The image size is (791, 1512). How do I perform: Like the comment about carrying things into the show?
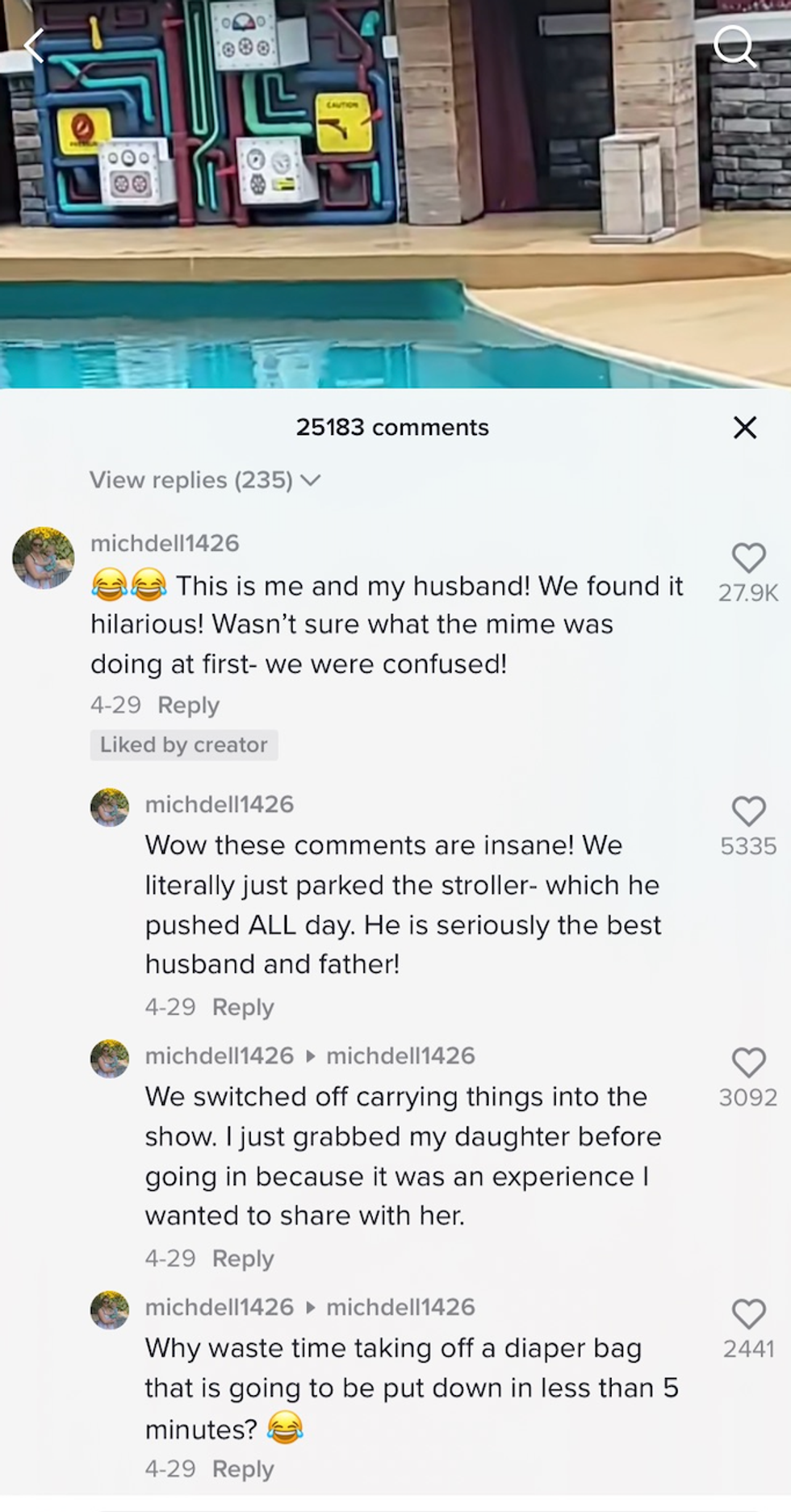(749, 1063)
